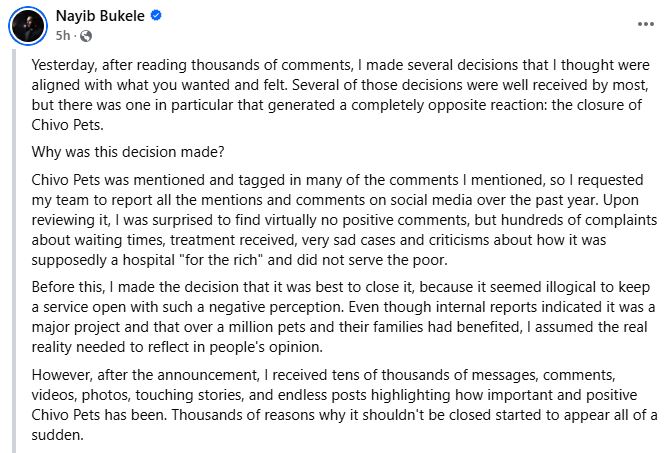This screenshot has width=665, height=453.
Task: Click the paragraph beginning "Chivo Pets was mentioned"
Action: tap(344, 220)
